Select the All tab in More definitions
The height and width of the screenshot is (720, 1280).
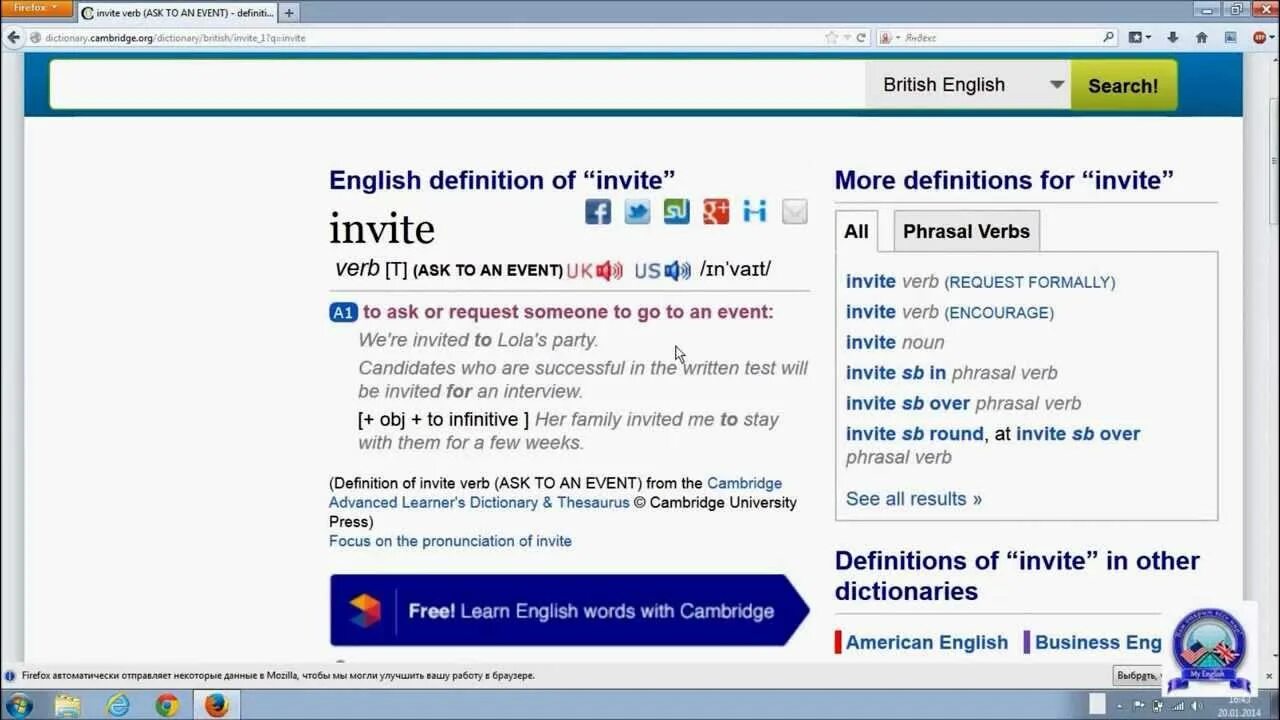point(856,231)
